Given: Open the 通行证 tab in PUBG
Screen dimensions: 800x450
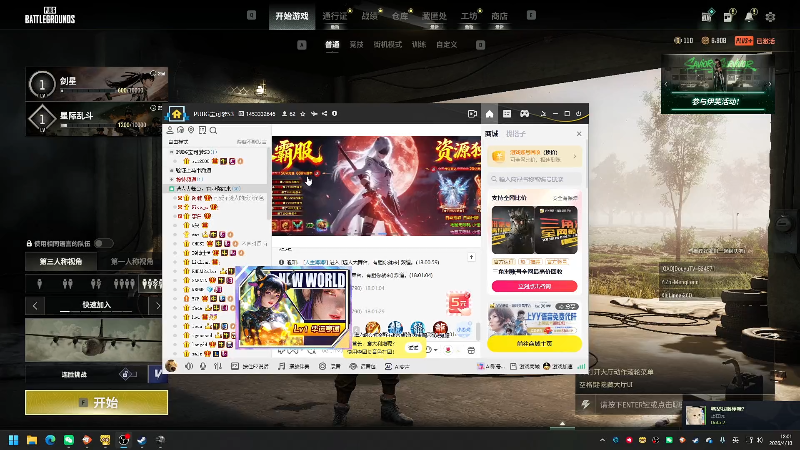Looking at the screenshot, I should [x=335, y=16].
